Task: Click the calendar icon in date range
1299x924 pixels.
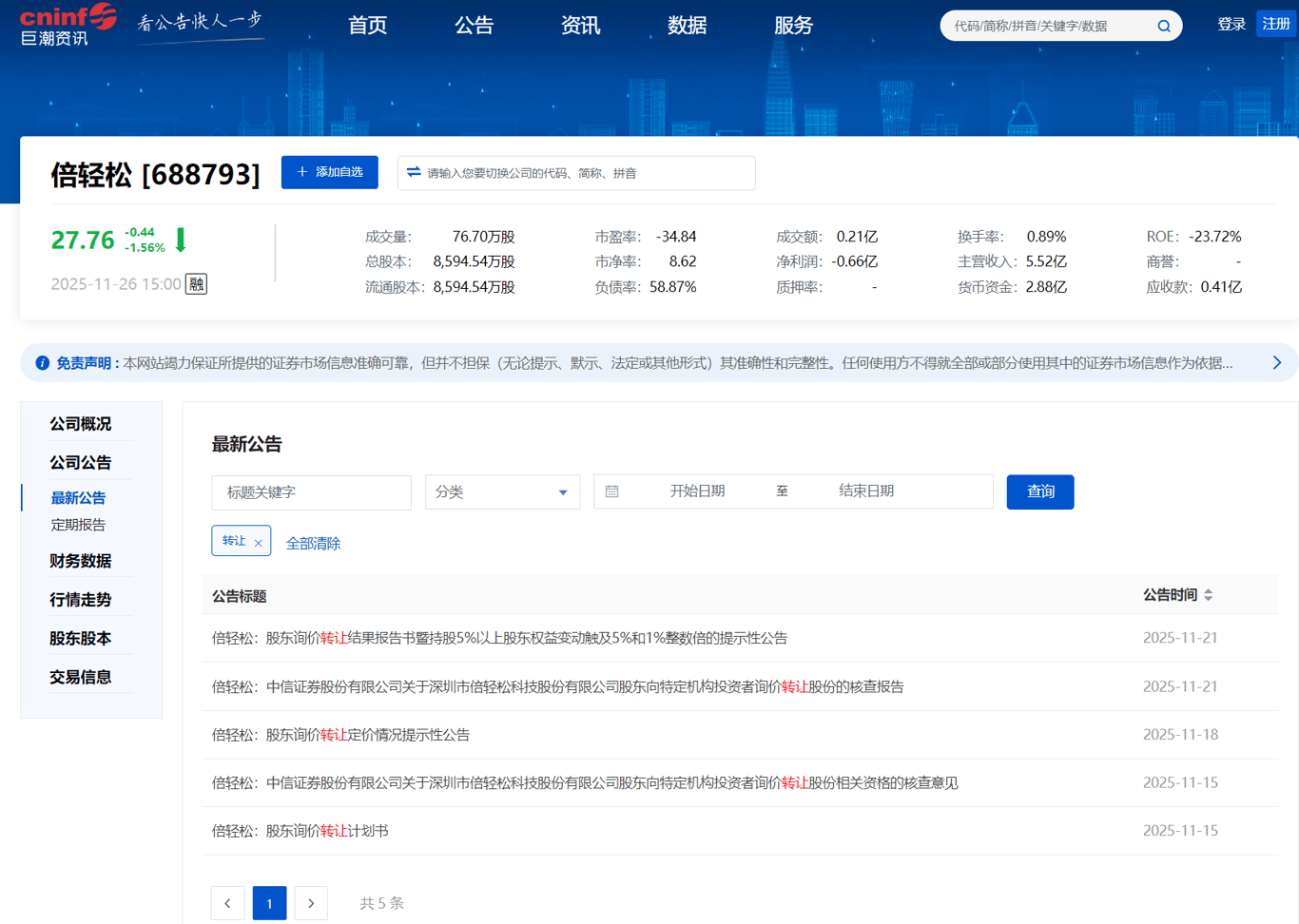Action: click(x=612, y=491)
